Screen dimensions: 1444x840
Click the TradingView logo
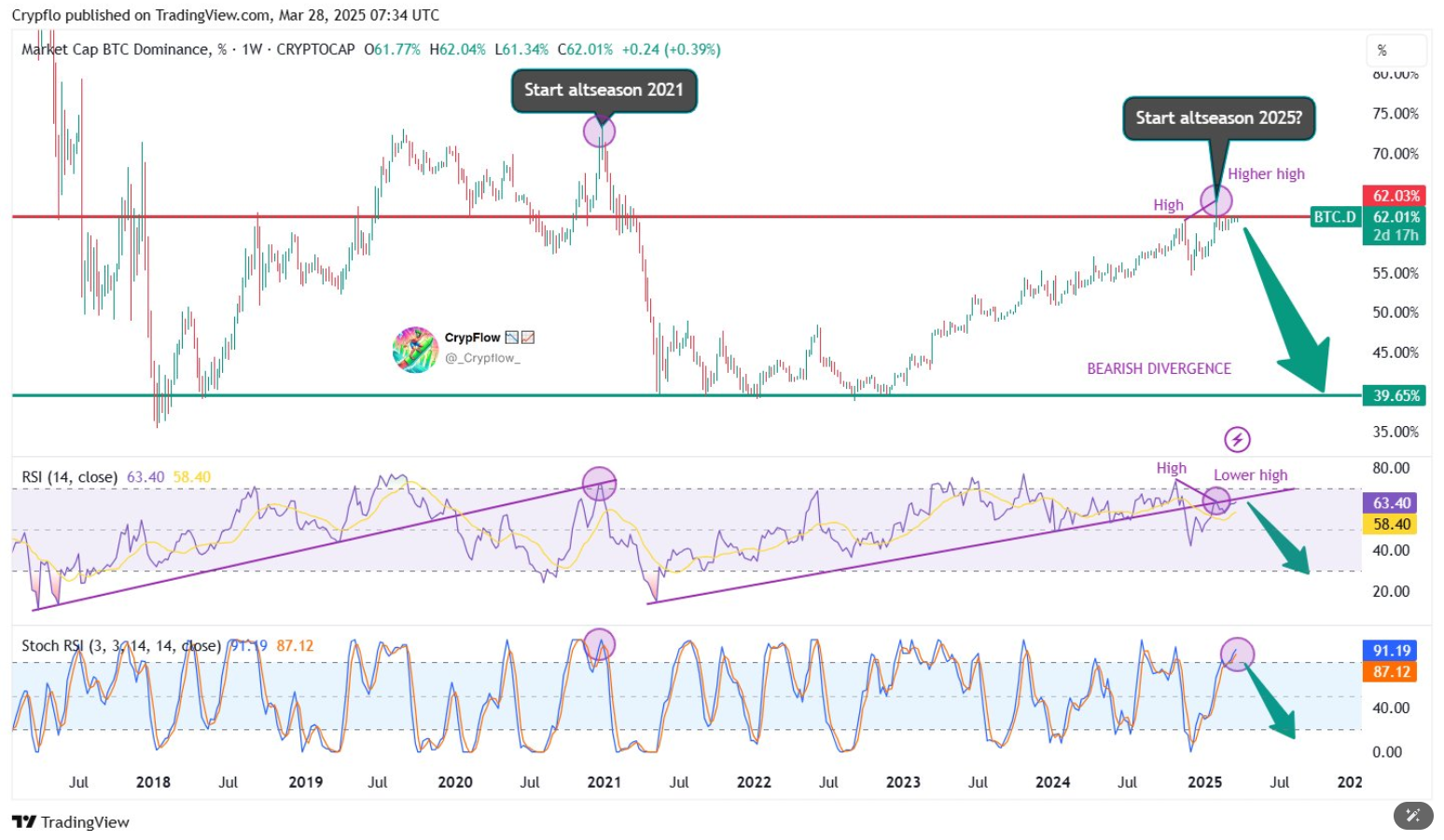[x=71, y=821]
